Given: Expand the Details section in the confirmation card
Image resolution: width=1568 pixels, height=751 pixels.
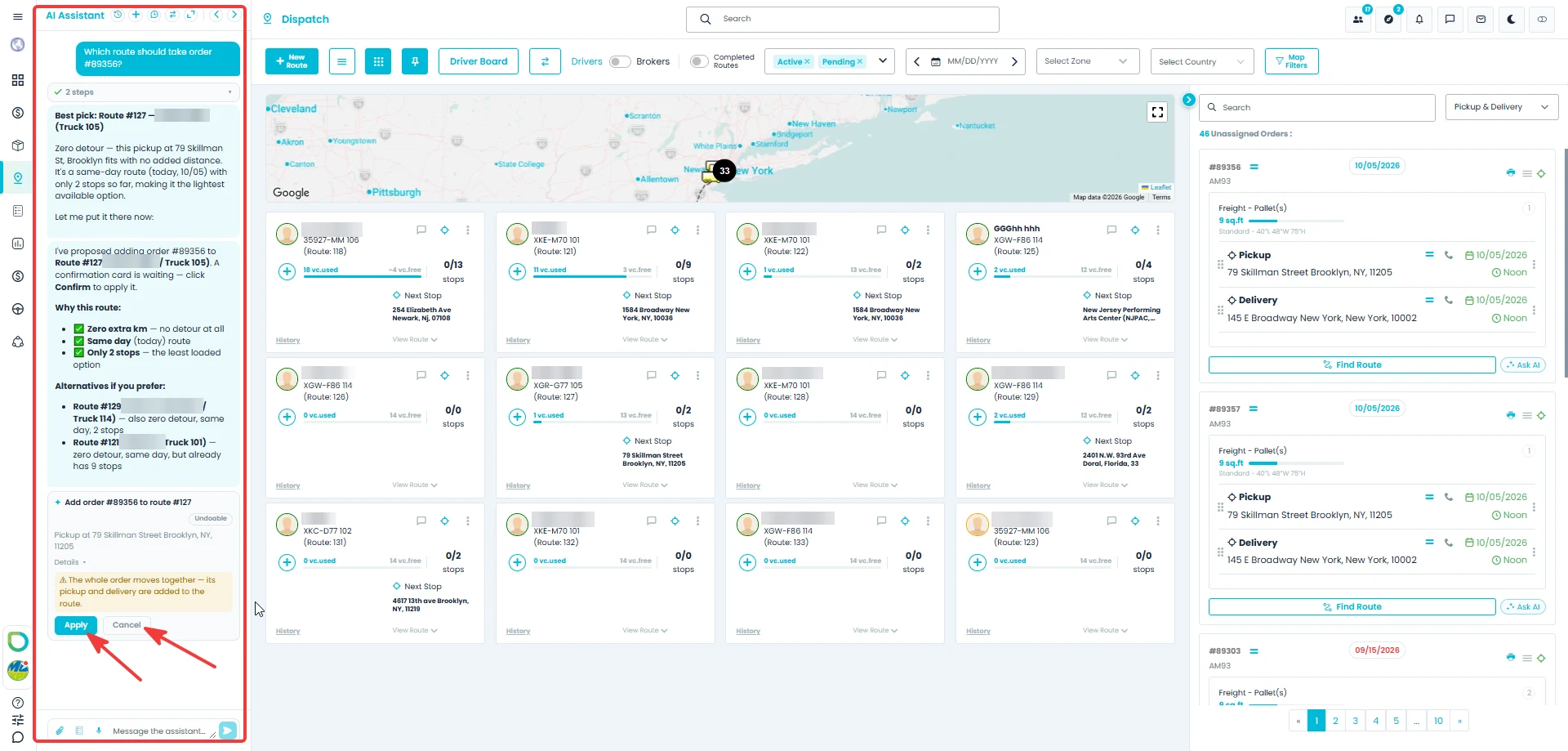Looking at the screenshot, I should tap(70, 562).
